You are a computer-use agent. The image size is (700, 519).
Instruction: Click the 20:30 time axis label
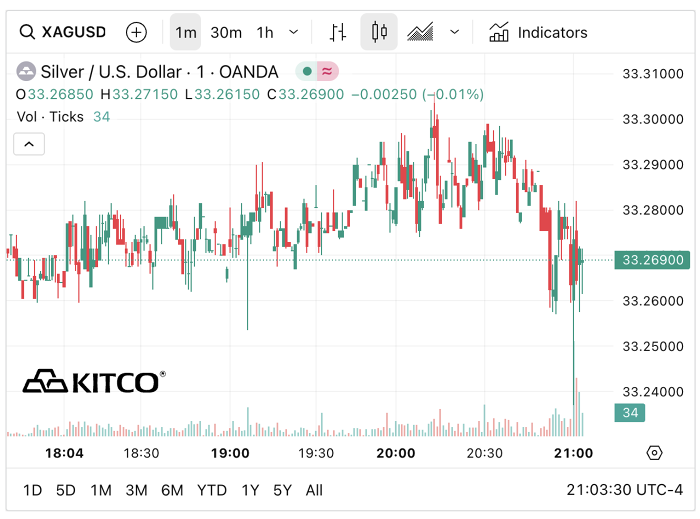[x=484, y=453]
